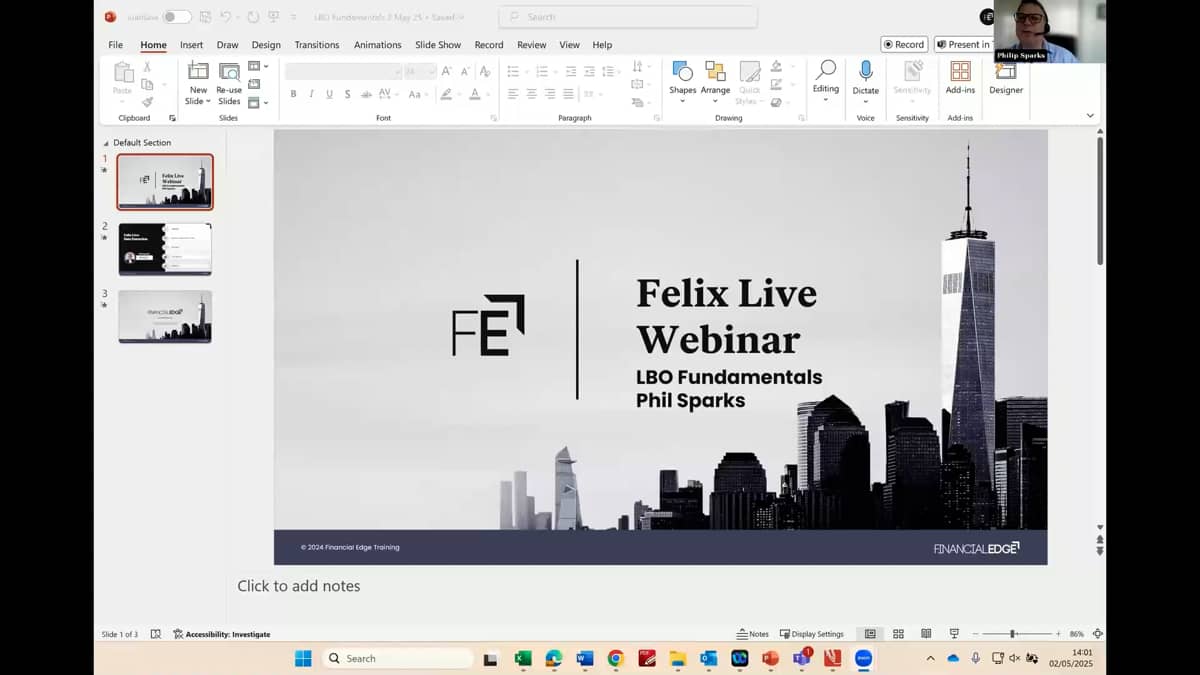Open Google Chrome from the taskbar
Image resolution: width=1200 pixels, height=675 pixels.
tap(615, 658)
